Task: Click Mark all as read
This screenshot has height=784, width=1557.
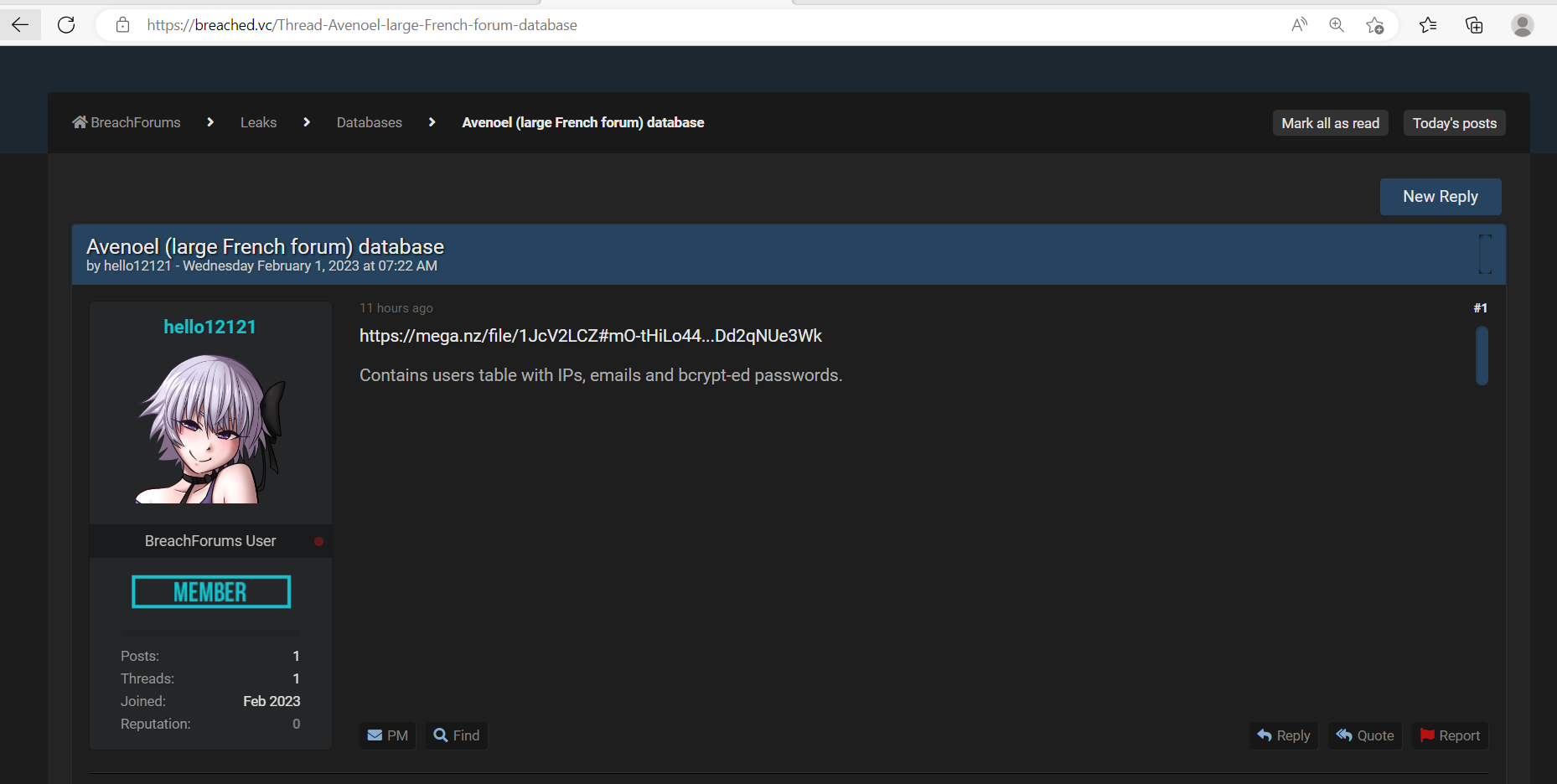Action: (x=1330, y=123)
